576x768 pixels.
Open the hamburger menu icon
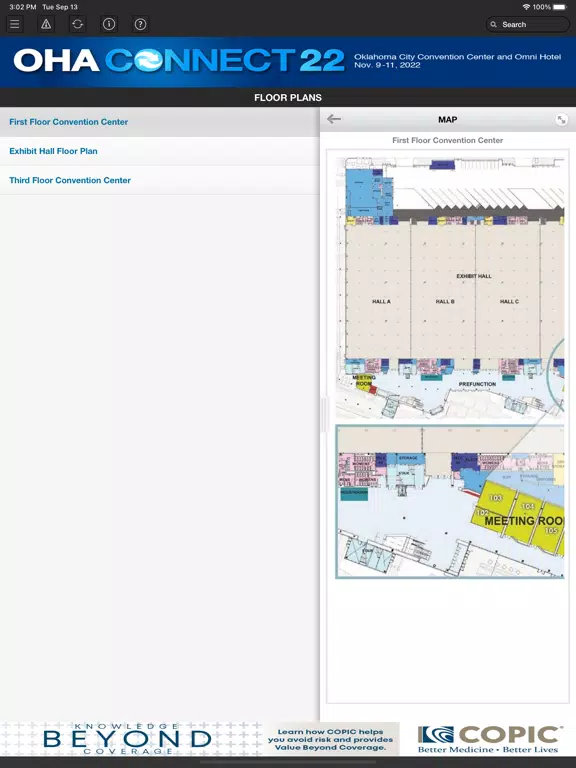pyautogui.click(x=15, y=24)
